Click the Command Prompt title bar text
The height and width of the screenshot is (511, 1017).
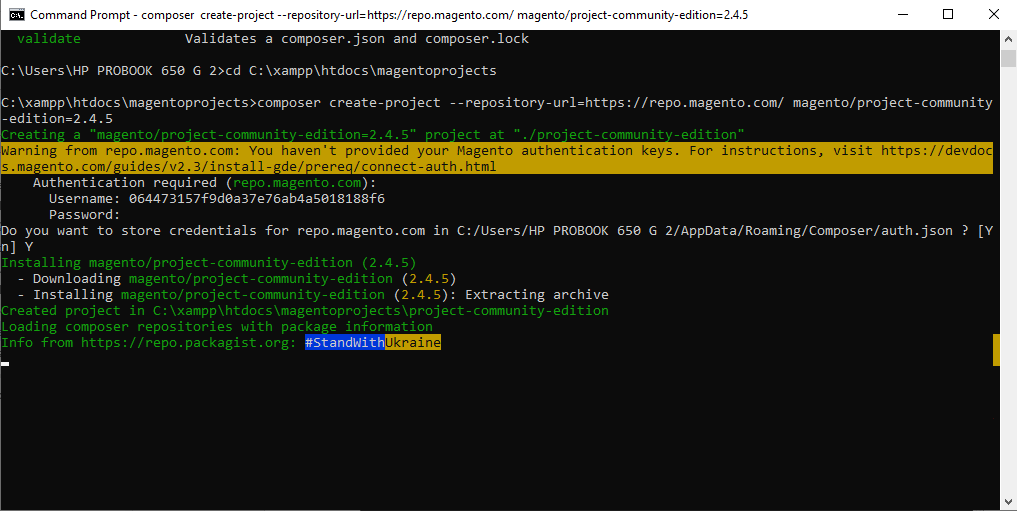(389, 14)
